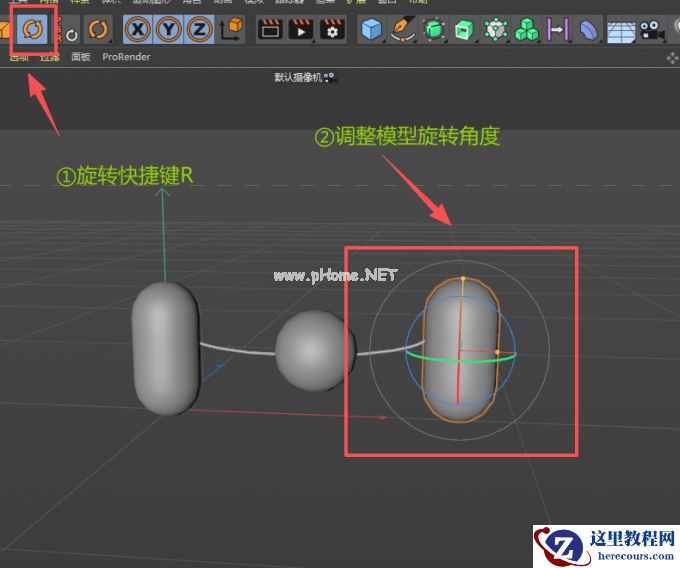
Task: Click the green Y axis arrowhead
Action: click(162, 192)
